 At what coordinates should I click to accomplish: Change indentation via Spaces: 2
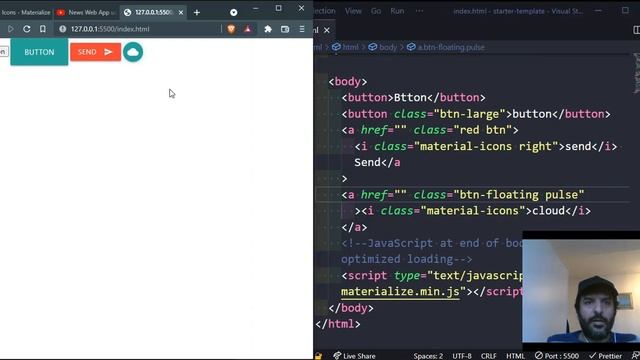[x=428, y=356]
